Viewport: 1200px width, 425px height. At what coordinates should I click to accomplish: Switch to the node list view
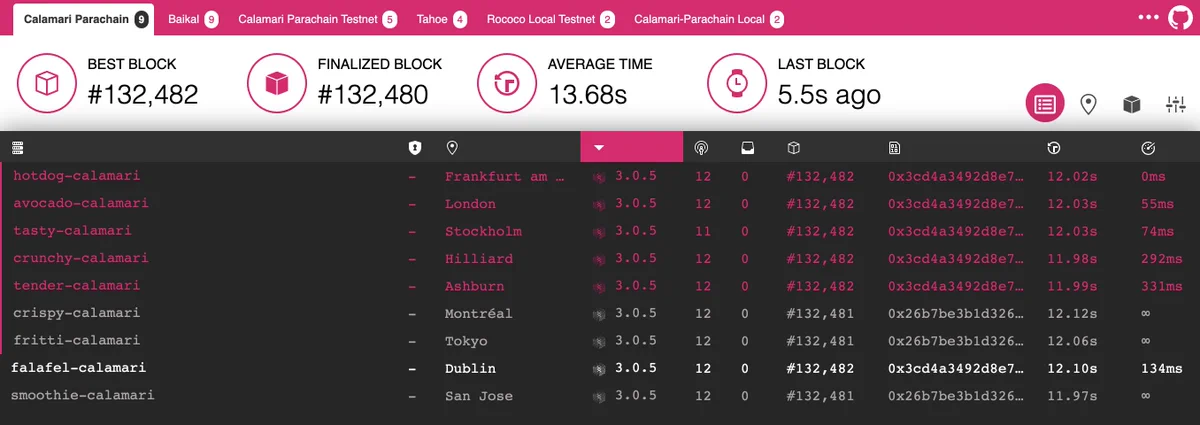pyautogui.click(x=1045, y=104)
